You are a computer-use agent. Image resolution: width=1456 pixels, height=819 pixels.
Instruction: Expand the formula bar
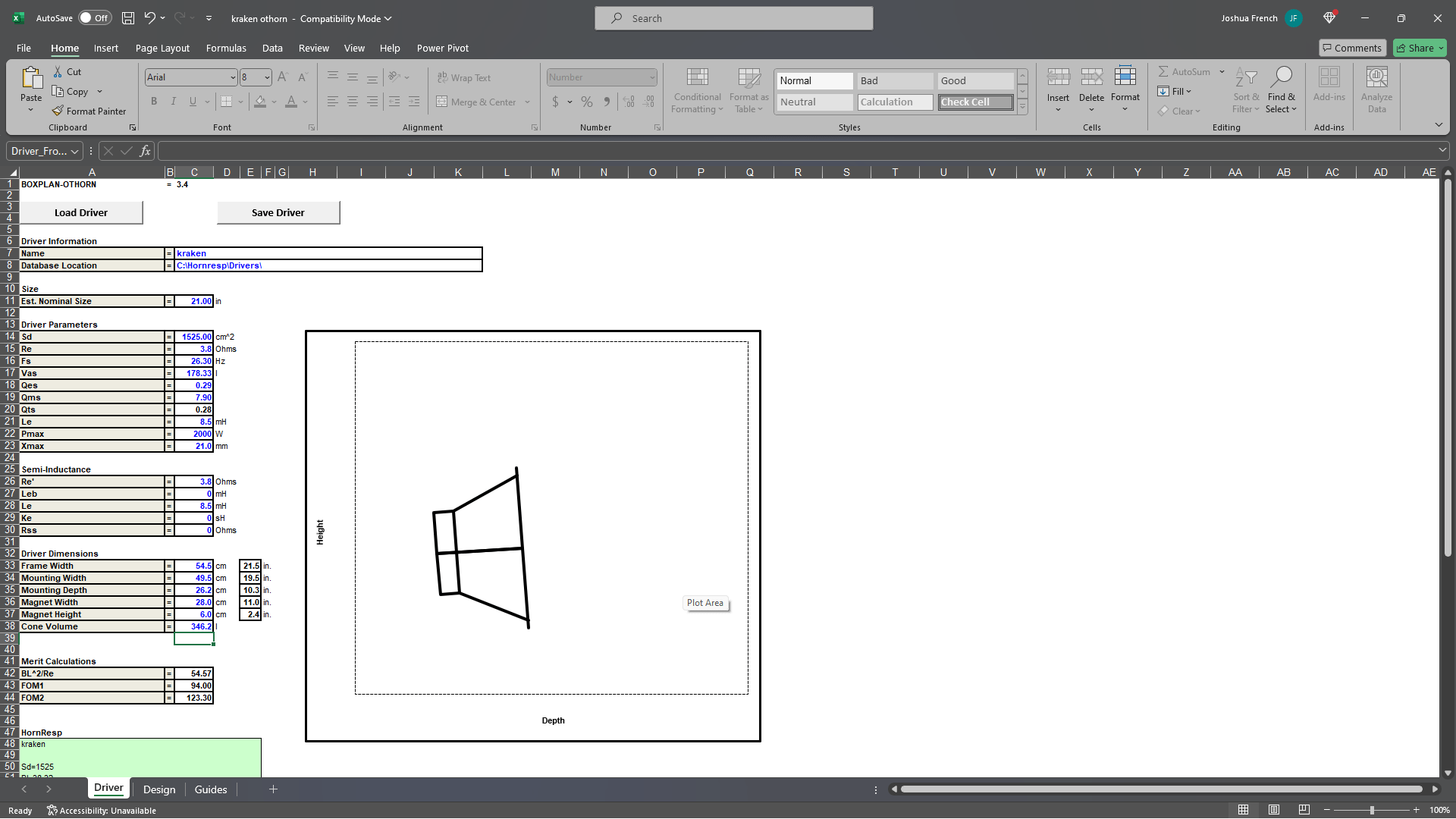tap(1442, 150)
